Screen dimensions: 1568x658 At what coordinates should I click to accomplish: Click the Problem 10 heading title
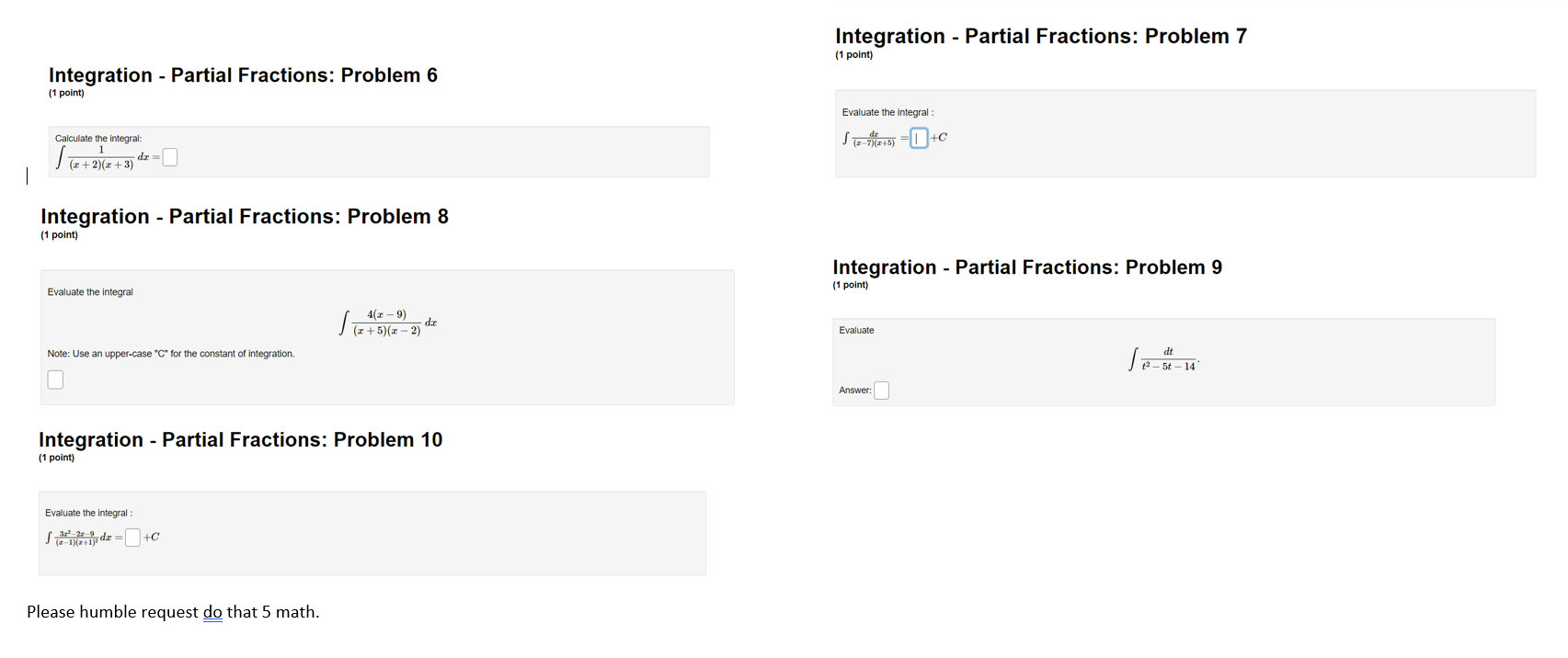point(241,439)
